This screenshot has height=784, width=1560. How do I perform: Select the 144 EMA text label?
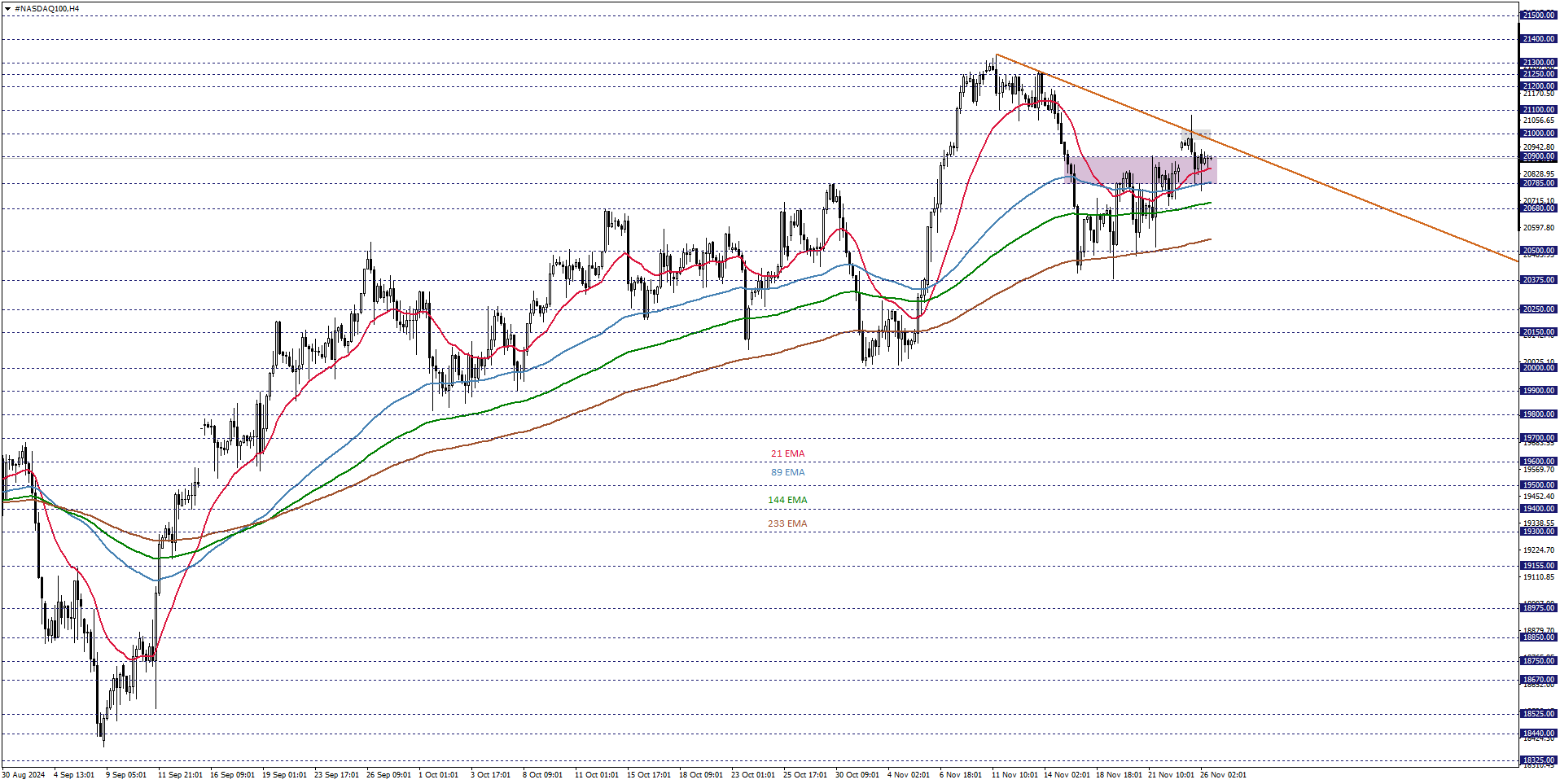click(x=787, y=501)
